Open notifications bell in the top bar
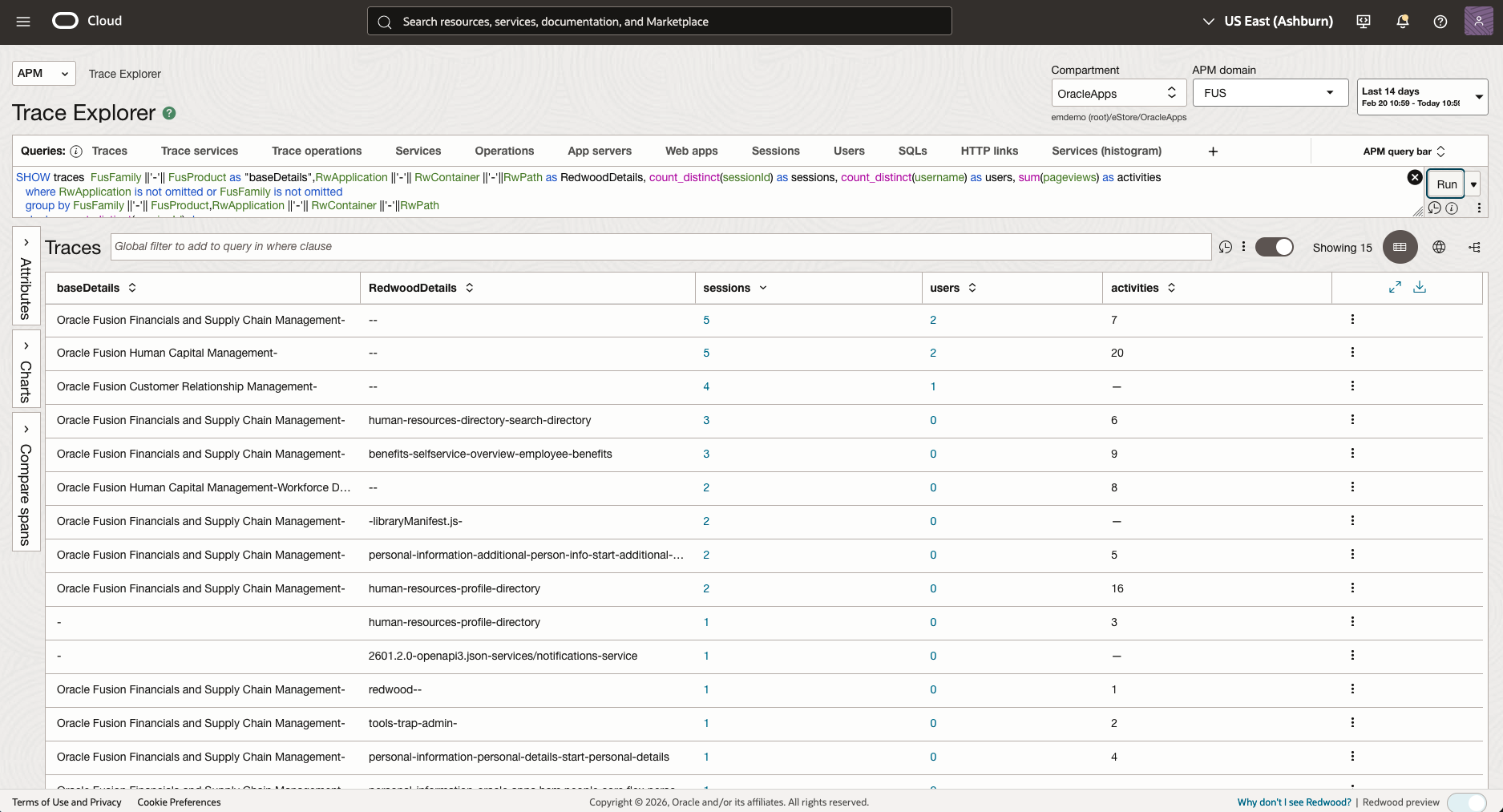 [x=1402, y=21]
